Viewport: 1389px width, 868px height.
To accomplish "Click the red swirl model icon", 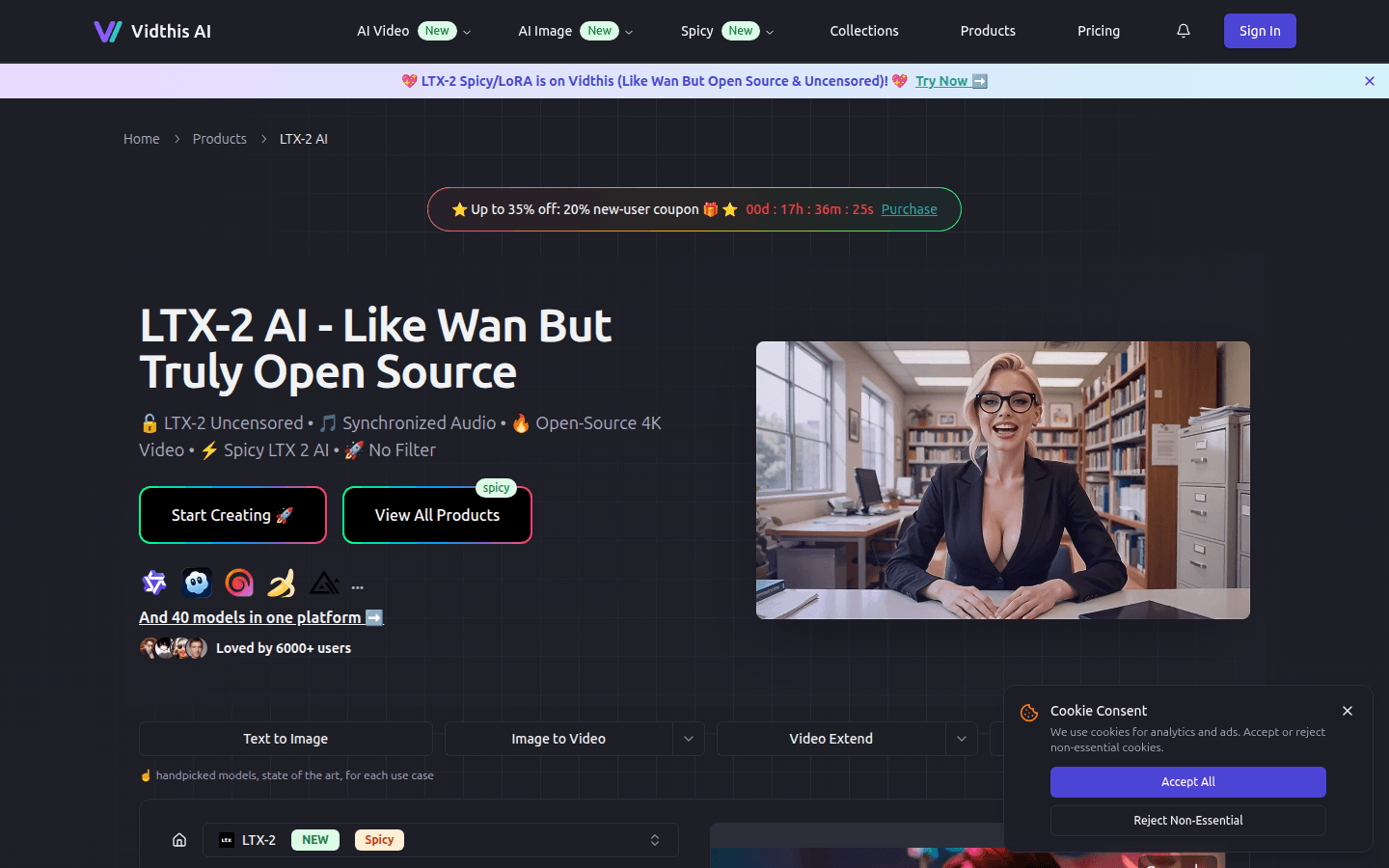I will click(x=239, y=583).
